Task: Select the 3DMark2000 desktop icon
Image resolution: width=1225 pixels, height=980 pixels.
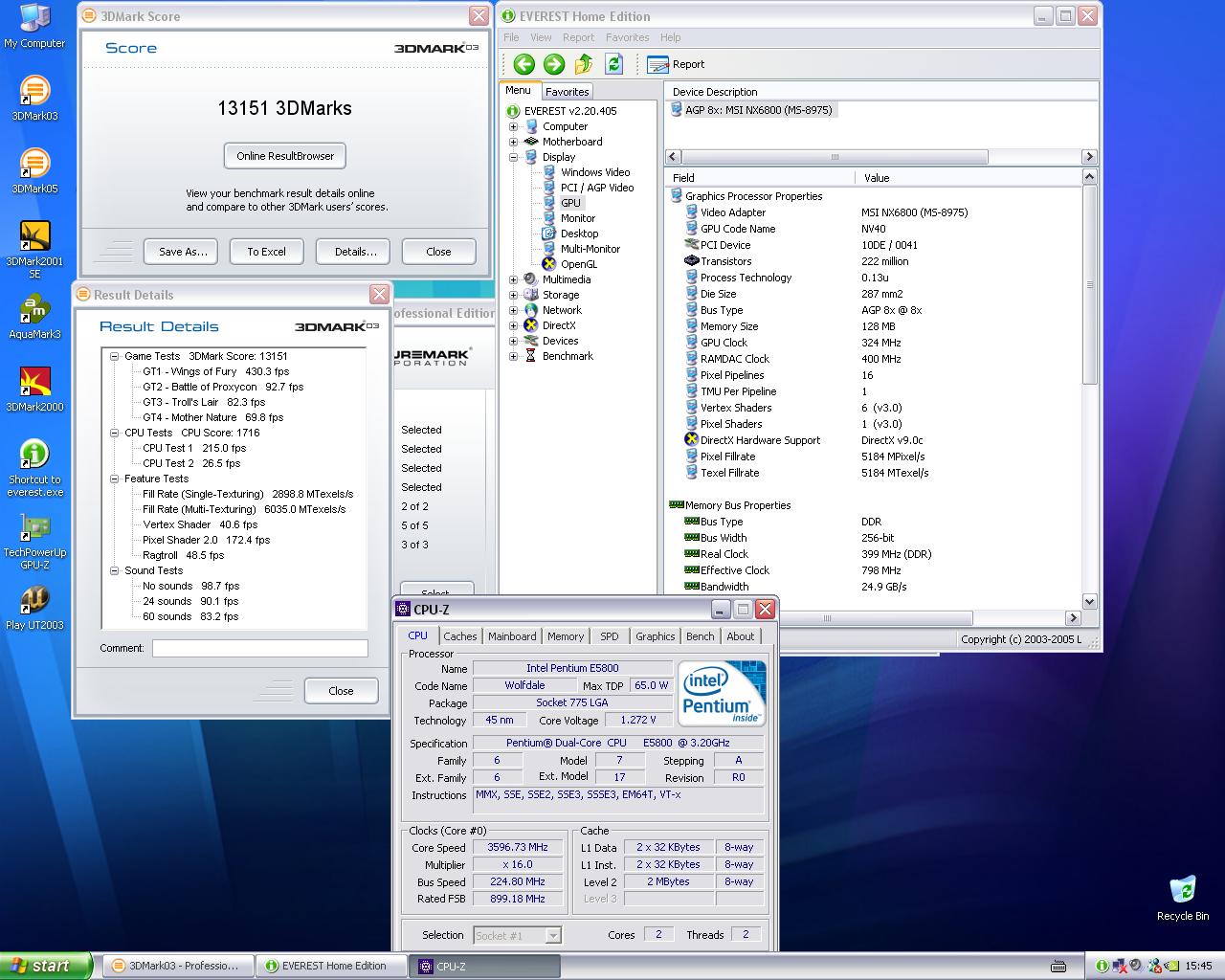Action: coord(34,390)
